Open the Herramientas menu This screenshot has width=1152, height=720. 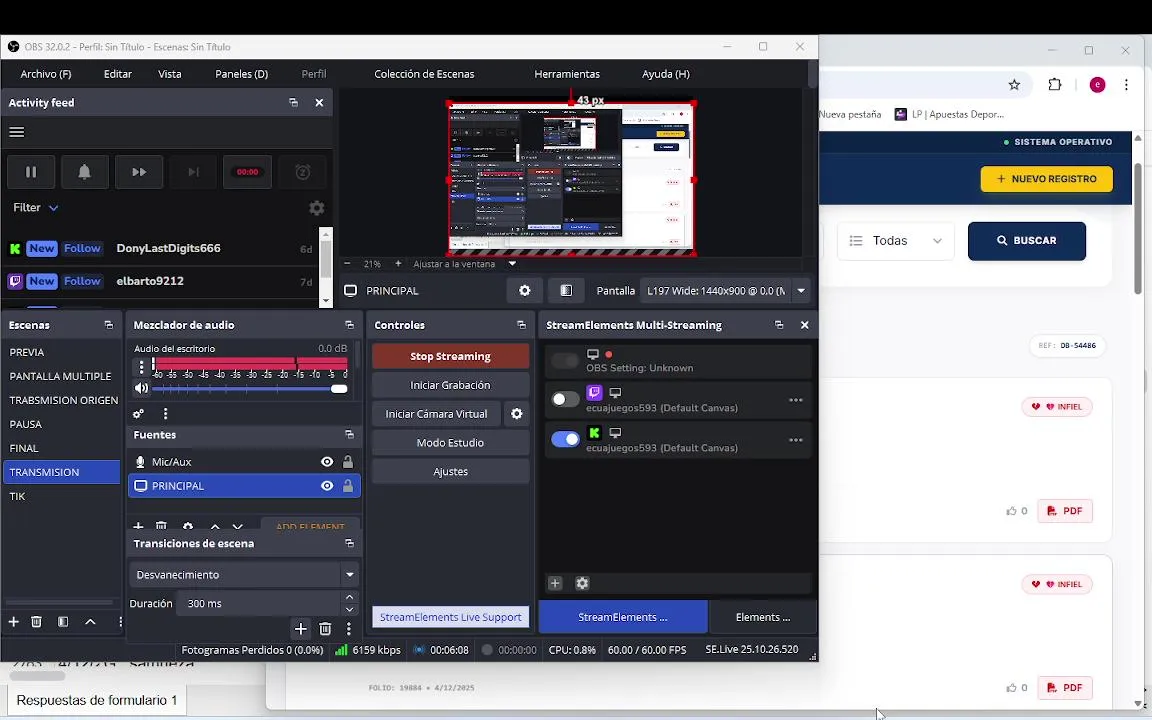566,74
